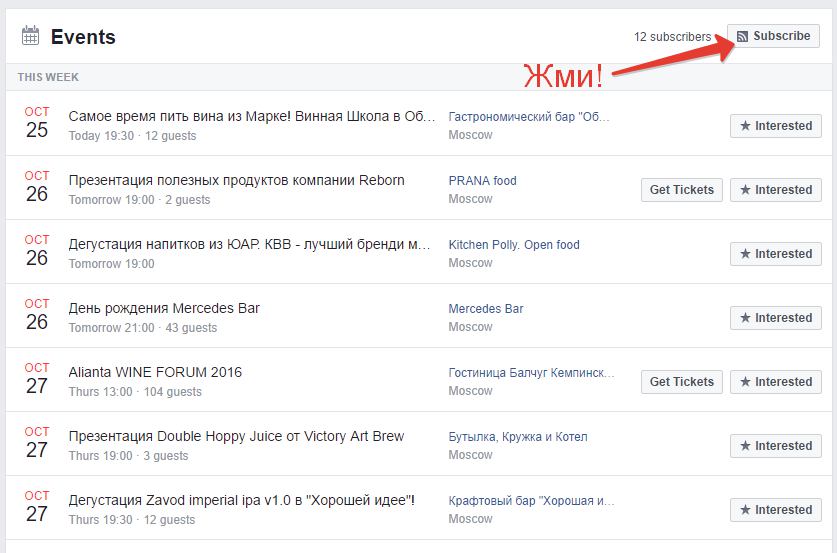Click 'Thurs 13:00 · 104 guests' text
837x553 pixels.
click(x=135, y=392)
